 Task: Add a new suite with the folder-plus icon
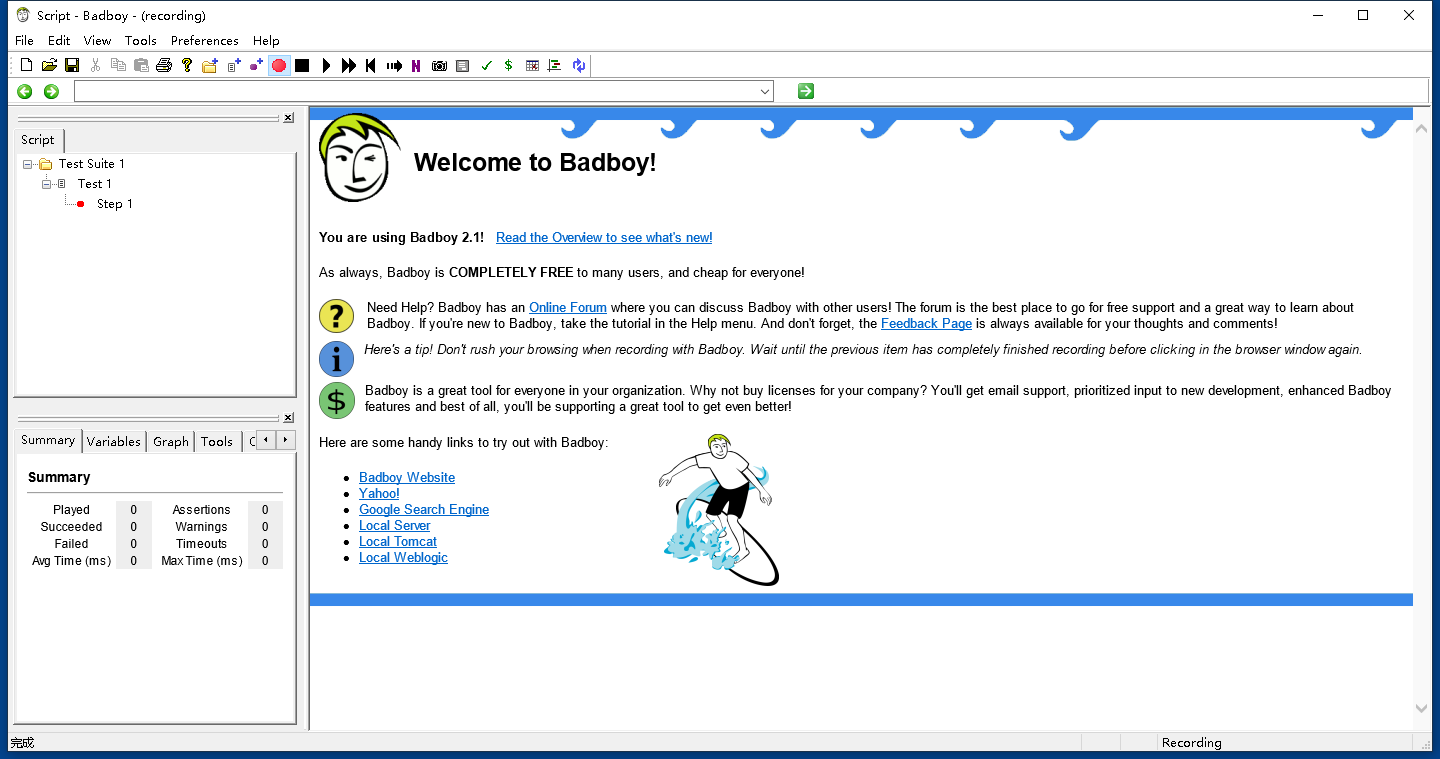point(210,66)
